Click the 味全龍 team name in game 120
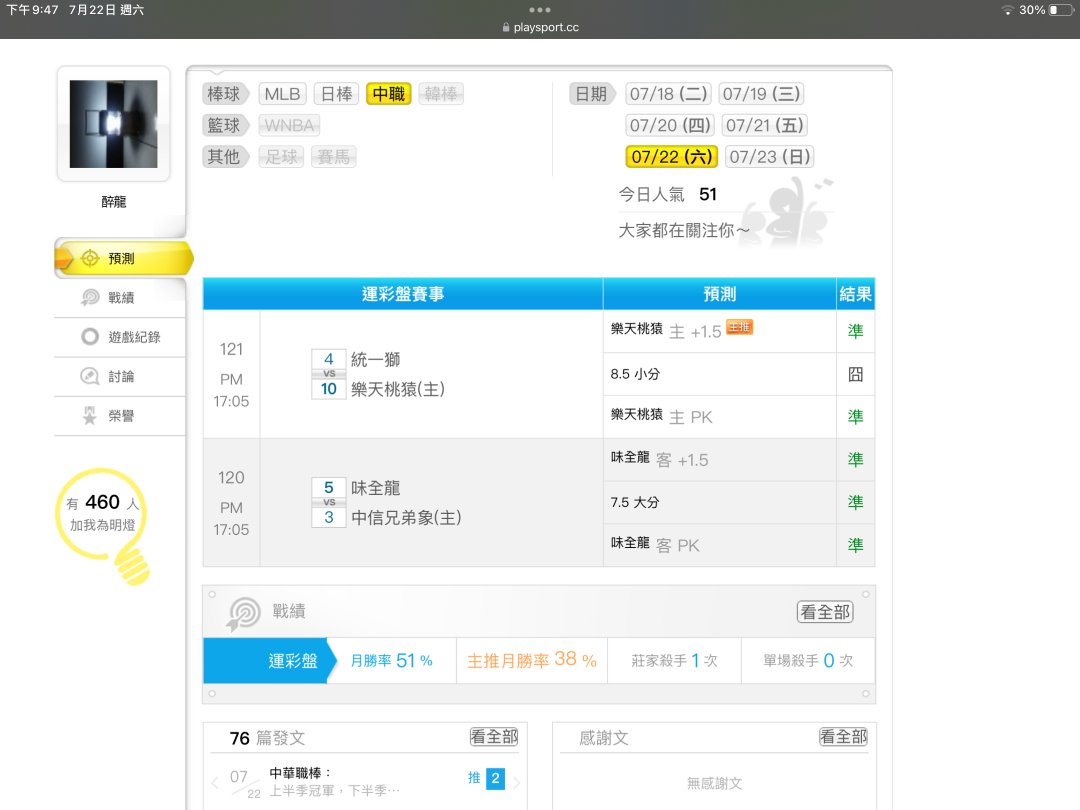 click(x=375, y=488)
